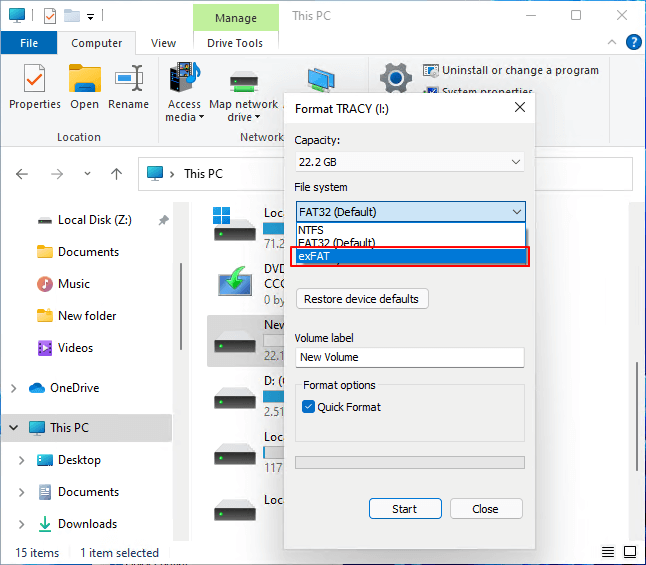Viewport: 646px width, 565px height.
Task: Click the back navigation arrow
Action: [24, 174]
